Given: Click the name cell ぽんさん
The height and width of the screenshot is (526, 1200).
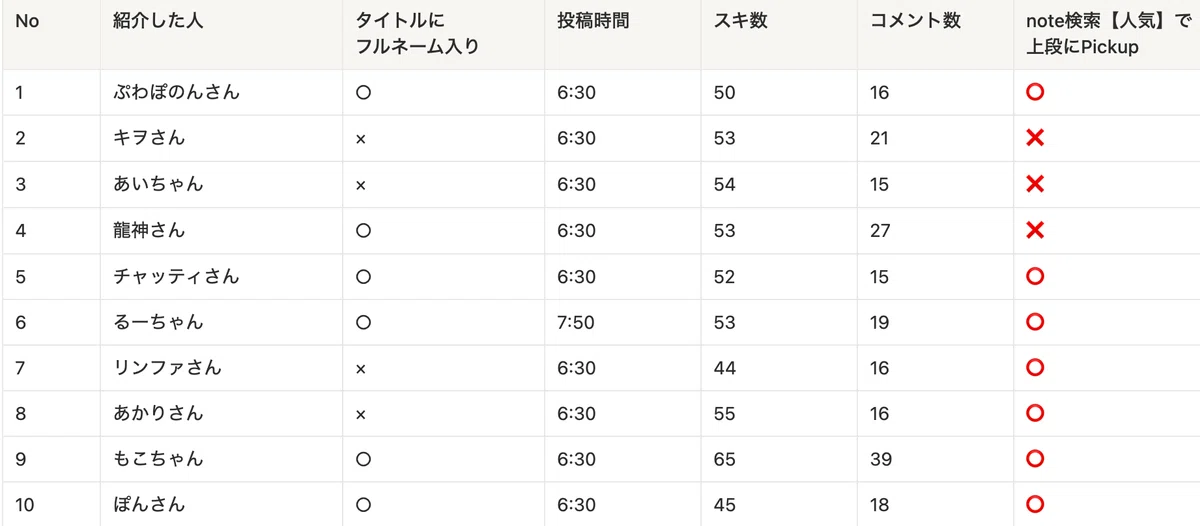Looking at the screenshot, I should click(149, 505).
